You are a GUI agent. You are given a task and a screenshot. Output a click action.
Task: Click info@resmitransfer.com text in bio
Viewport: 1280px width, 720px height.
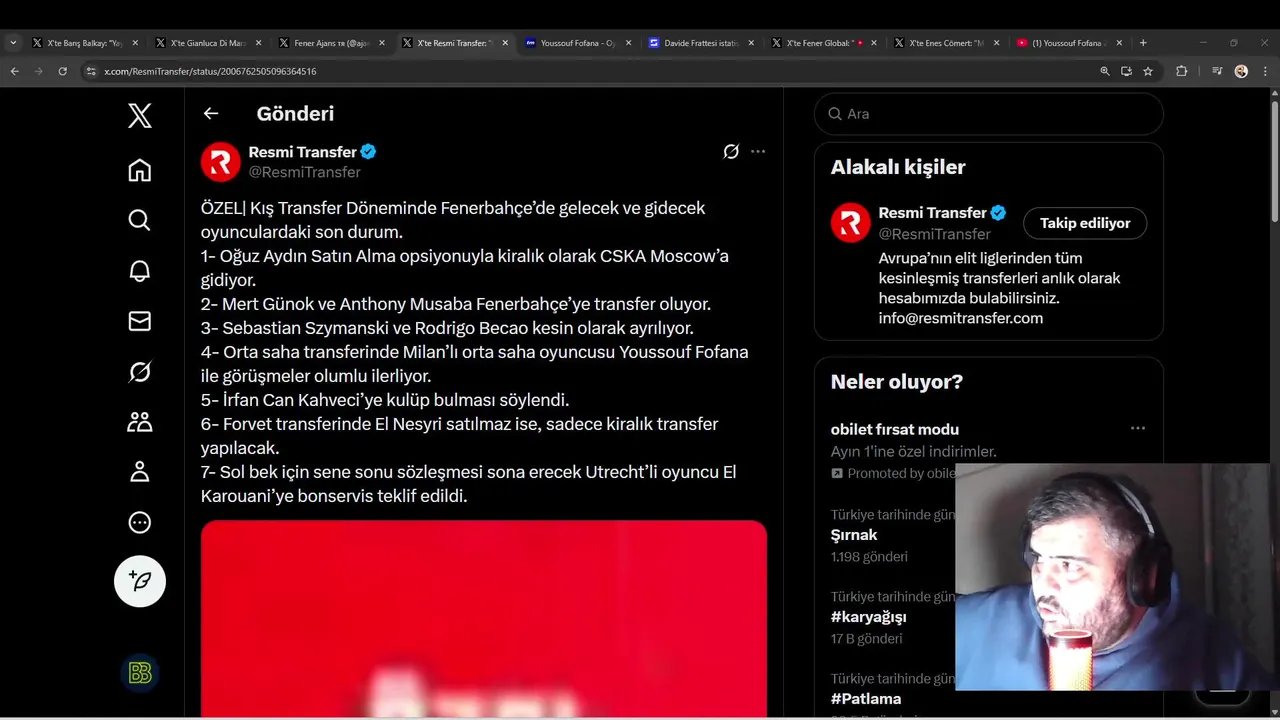(961, 318)
